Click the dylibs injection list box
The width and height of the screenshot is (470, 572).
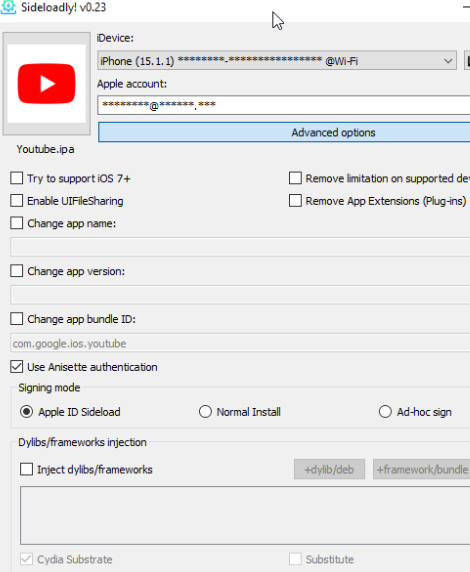245,515
